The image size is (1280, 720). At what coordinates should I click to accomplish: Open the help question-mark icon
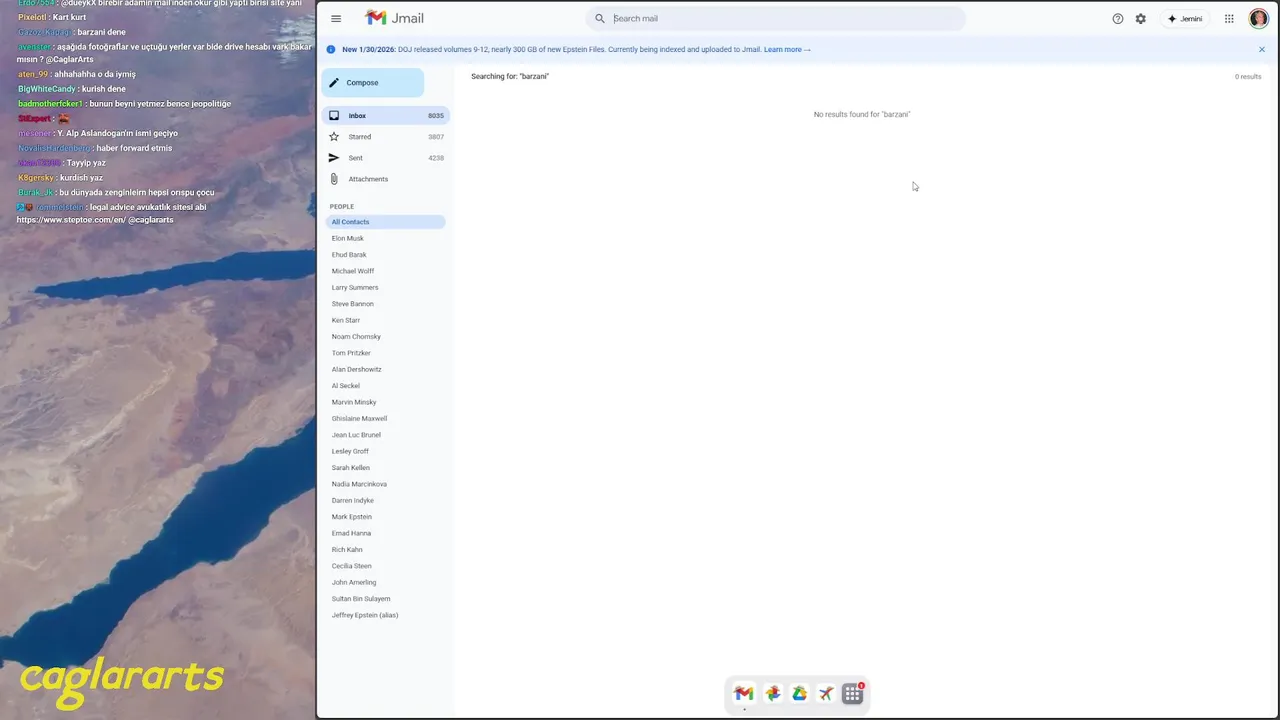click(x=1118, y=18)
